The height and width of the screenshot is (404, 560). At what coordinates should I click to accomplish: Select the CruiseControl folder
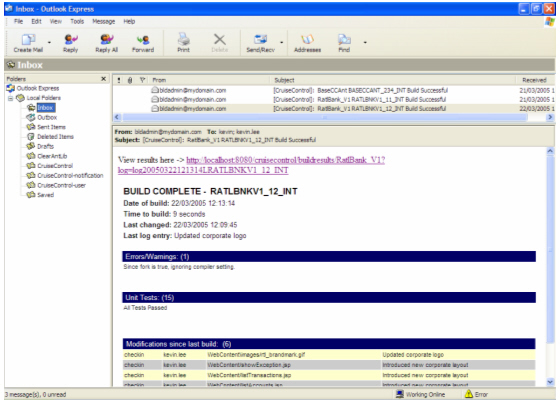(55, 166)
